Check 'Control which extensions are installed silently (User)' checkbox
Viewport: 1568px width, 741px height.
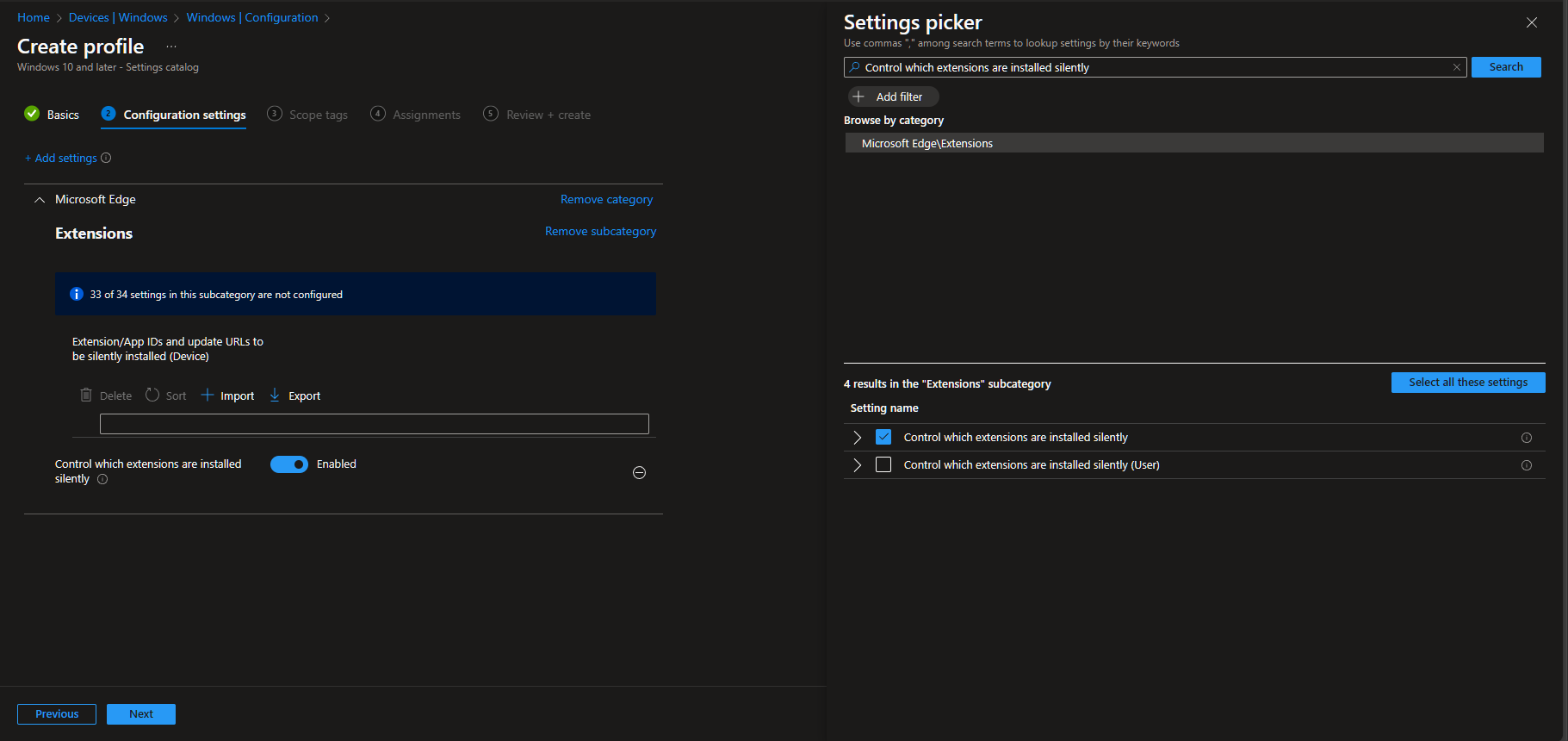point(883,464)
